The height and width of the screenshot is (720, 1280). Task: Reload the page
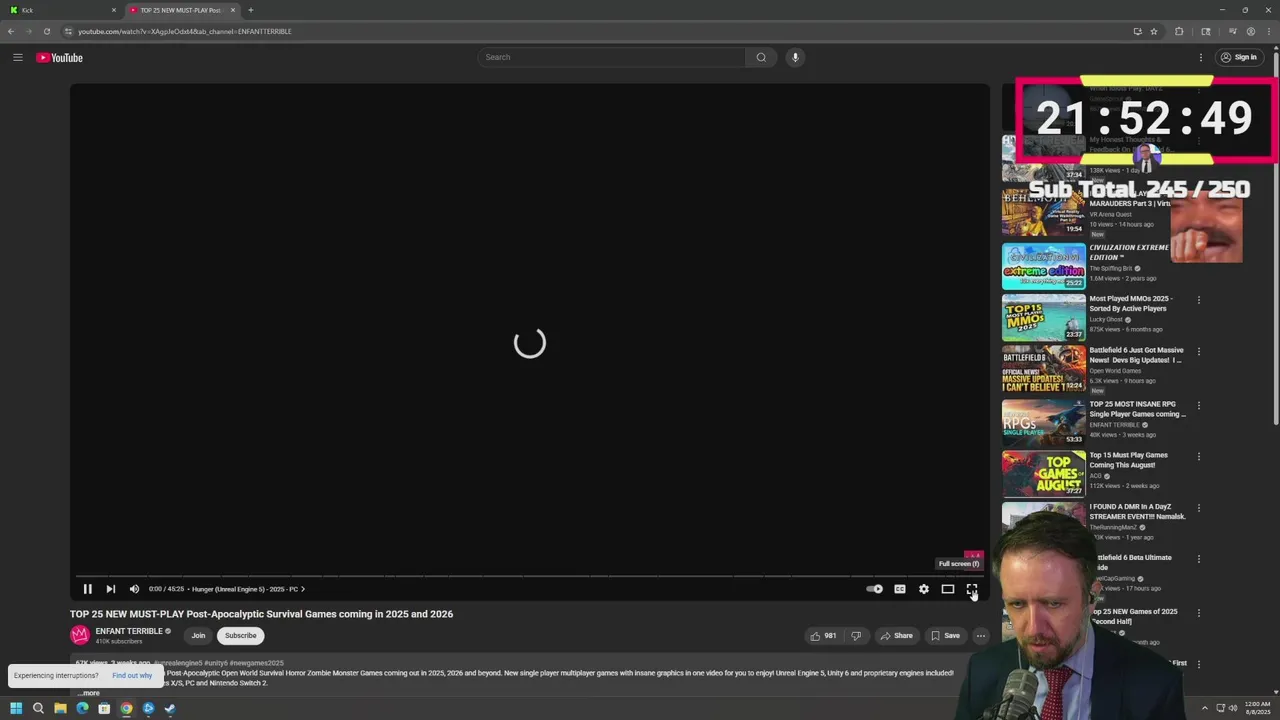point(46,31)
